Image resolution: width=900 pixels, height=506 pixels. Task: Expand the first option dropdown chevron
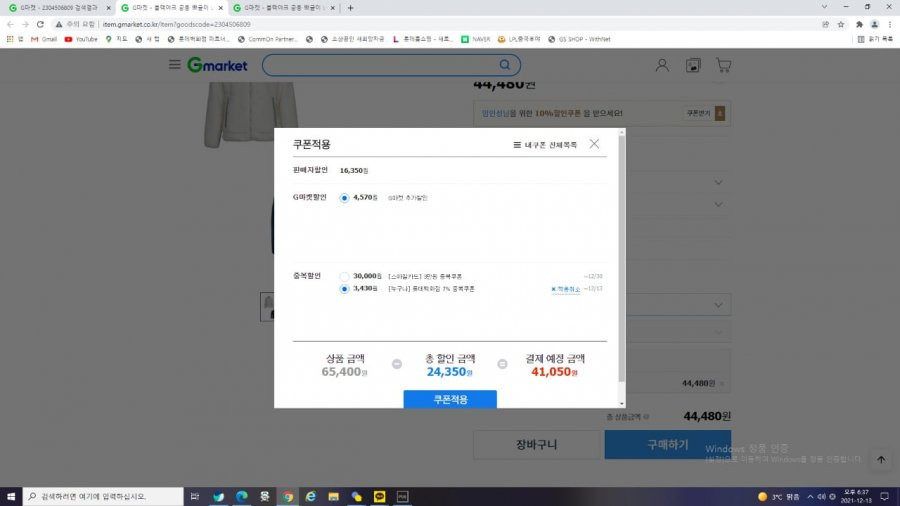[719, 182]
